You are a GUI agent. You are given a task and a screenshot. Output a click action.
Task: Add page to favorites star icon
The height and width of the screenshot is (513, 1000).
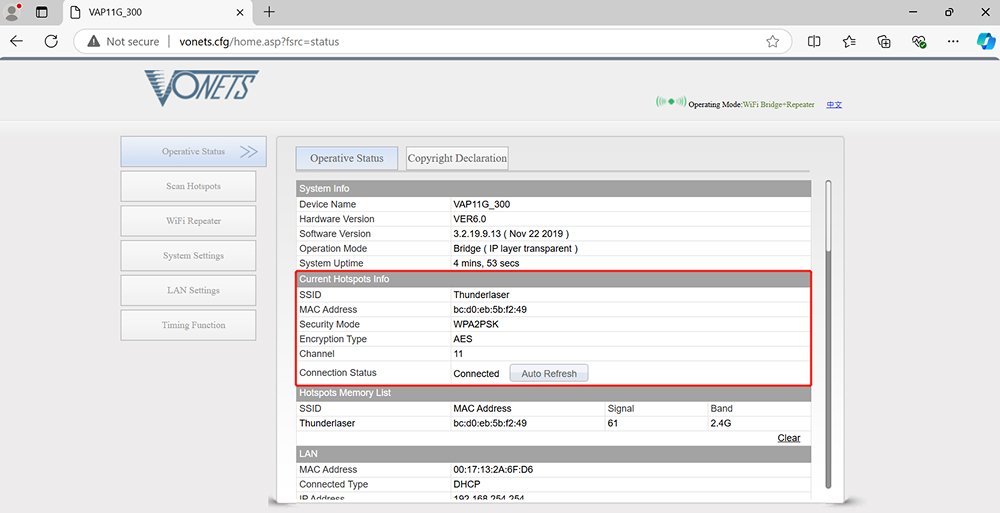point(772,42)
